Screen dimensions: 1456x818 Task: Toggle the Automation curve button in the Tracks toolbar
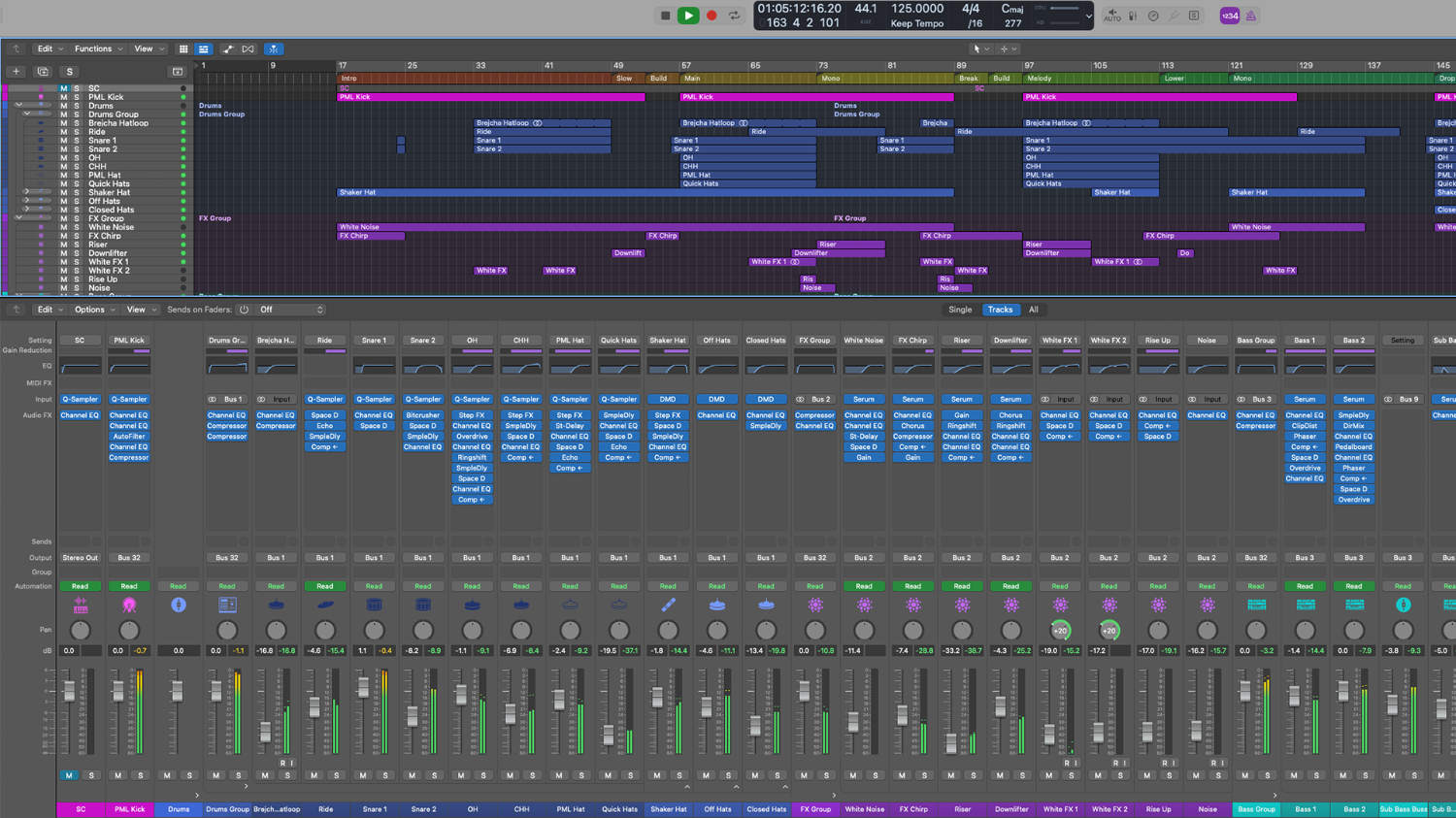coord(228,49)
